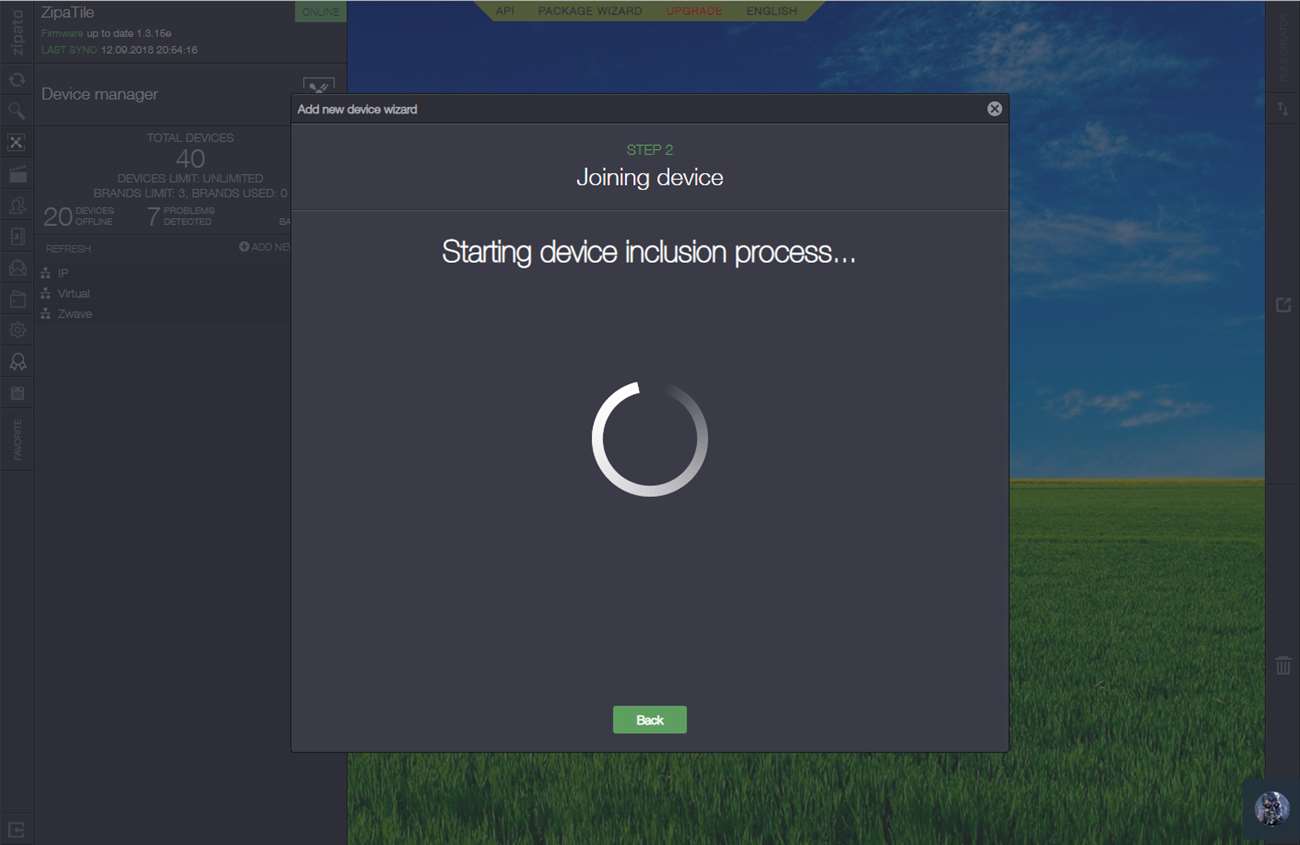Click the red UPGRADE tab
Viewport: 1300px width, 845px height.
point(694,11)
